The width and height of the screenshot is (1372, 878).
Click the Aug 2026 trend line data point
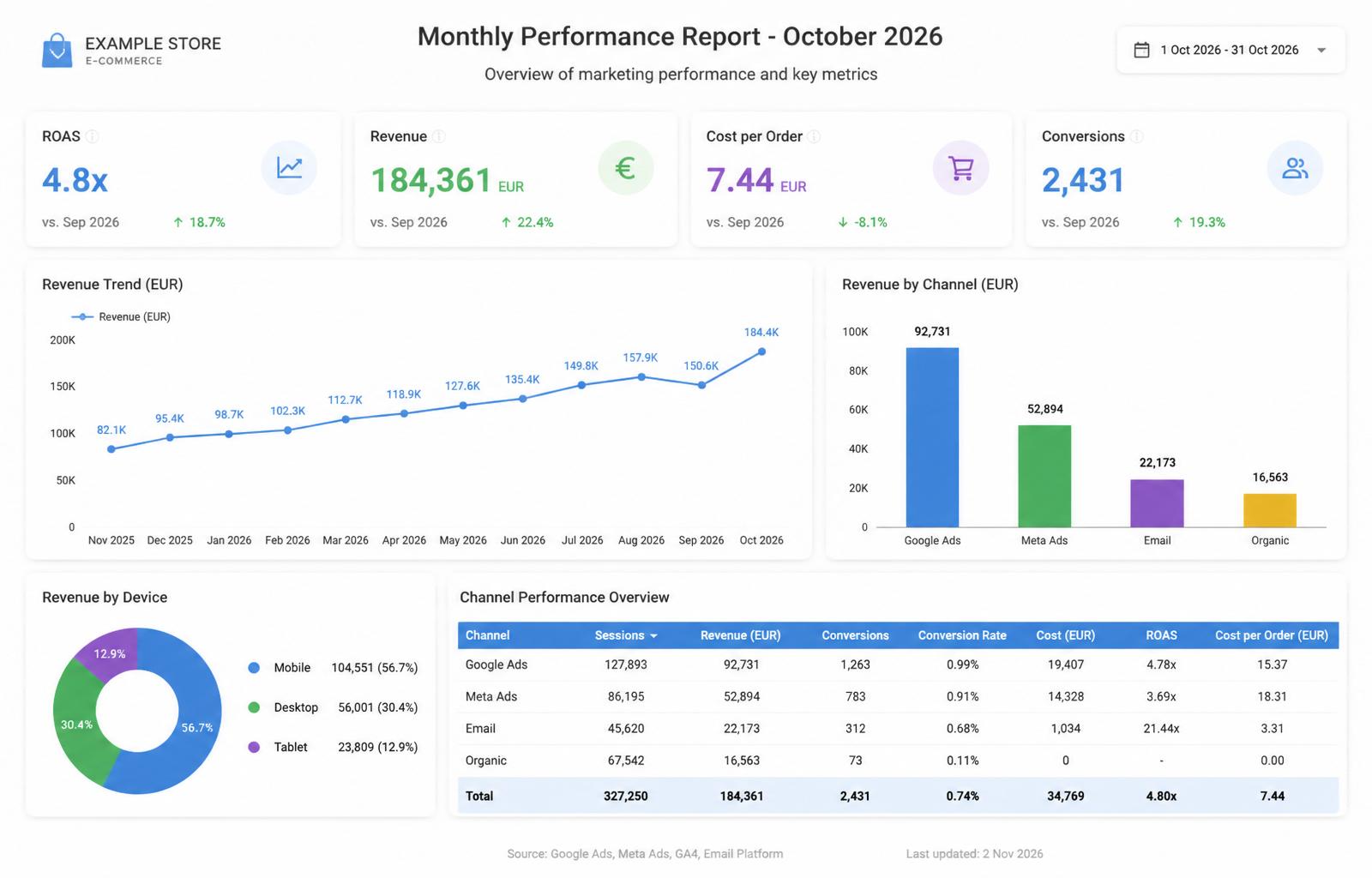[641, 376]
